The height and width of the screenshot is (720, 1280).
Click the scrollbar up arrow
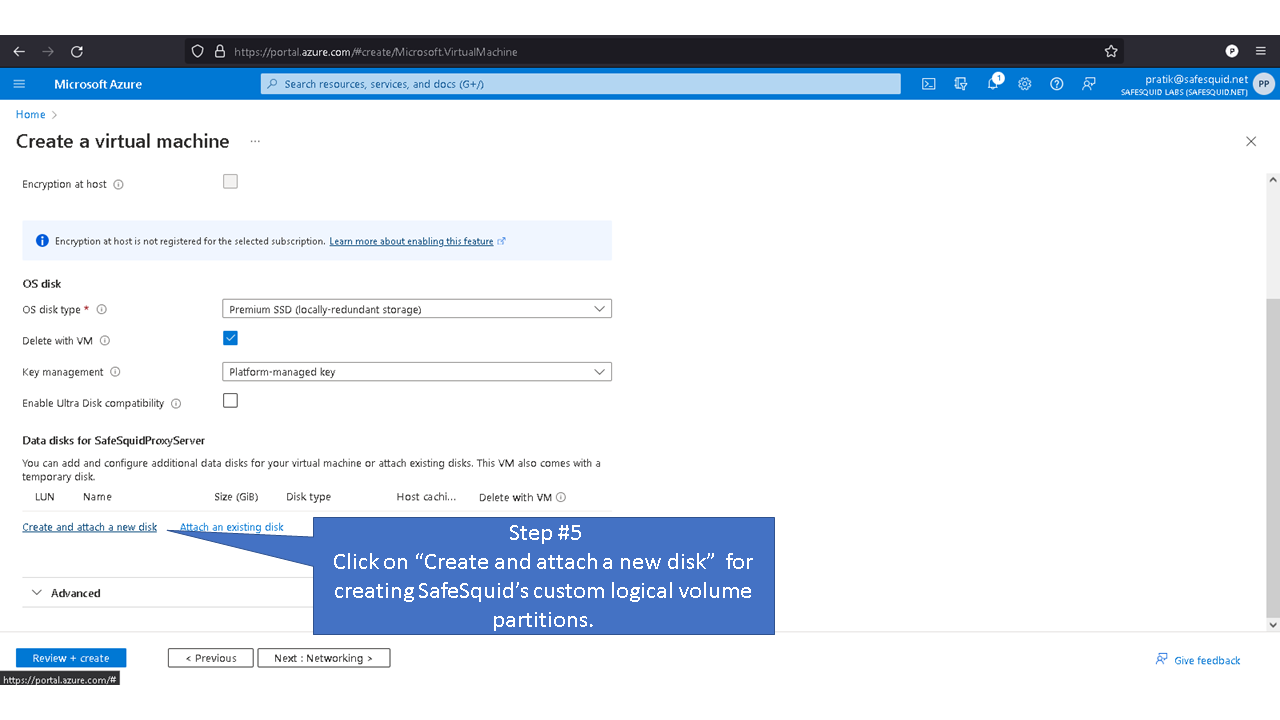tap(1273, 180)
